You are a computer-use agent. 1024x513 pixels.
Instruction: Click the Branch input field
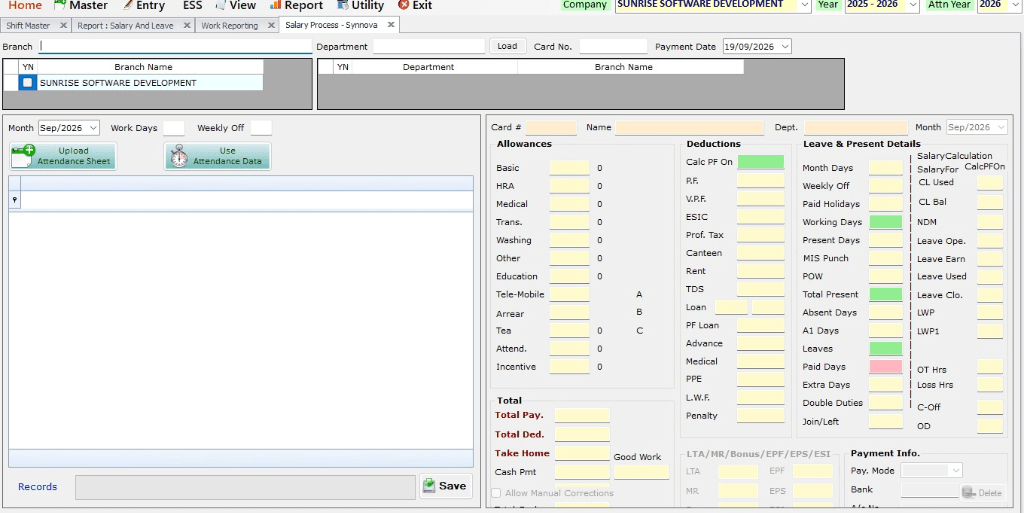[x=175, y=46]
